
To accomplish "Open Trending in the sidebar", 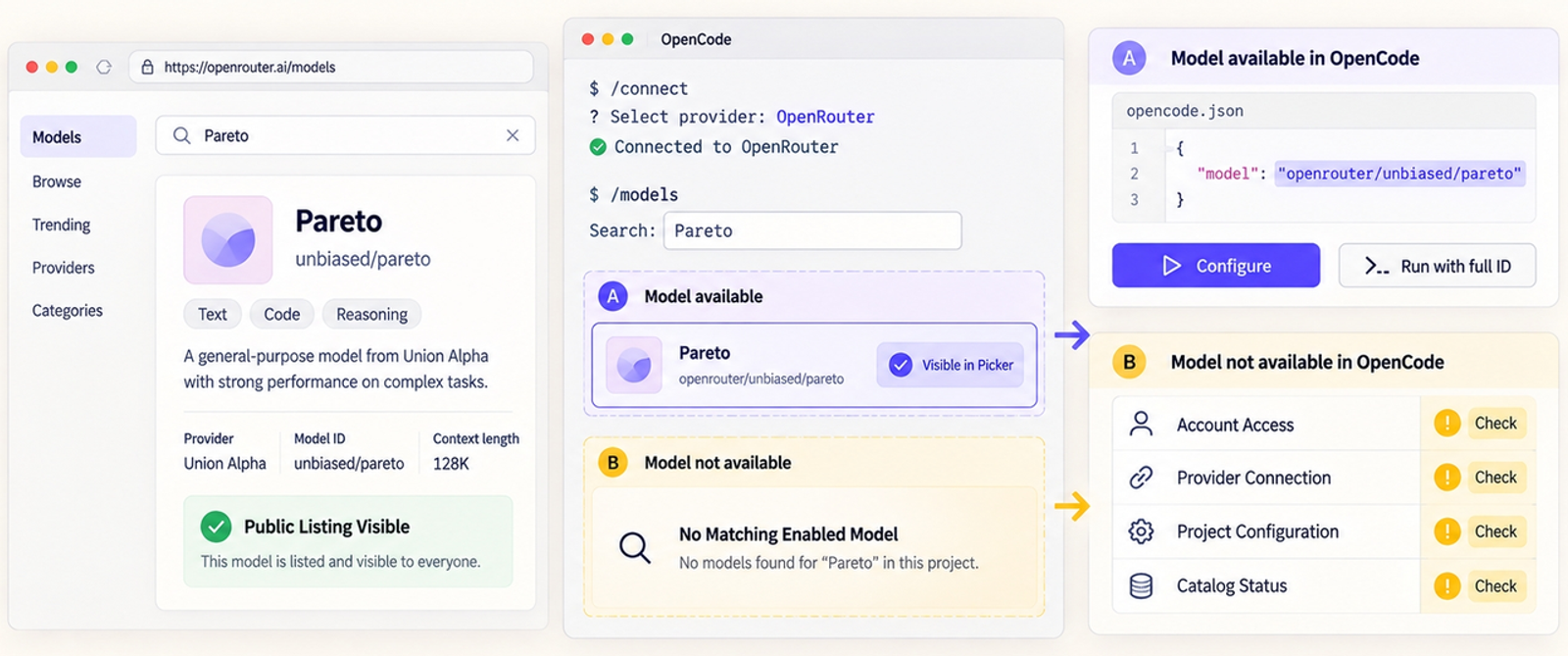I will coord(61,225).
